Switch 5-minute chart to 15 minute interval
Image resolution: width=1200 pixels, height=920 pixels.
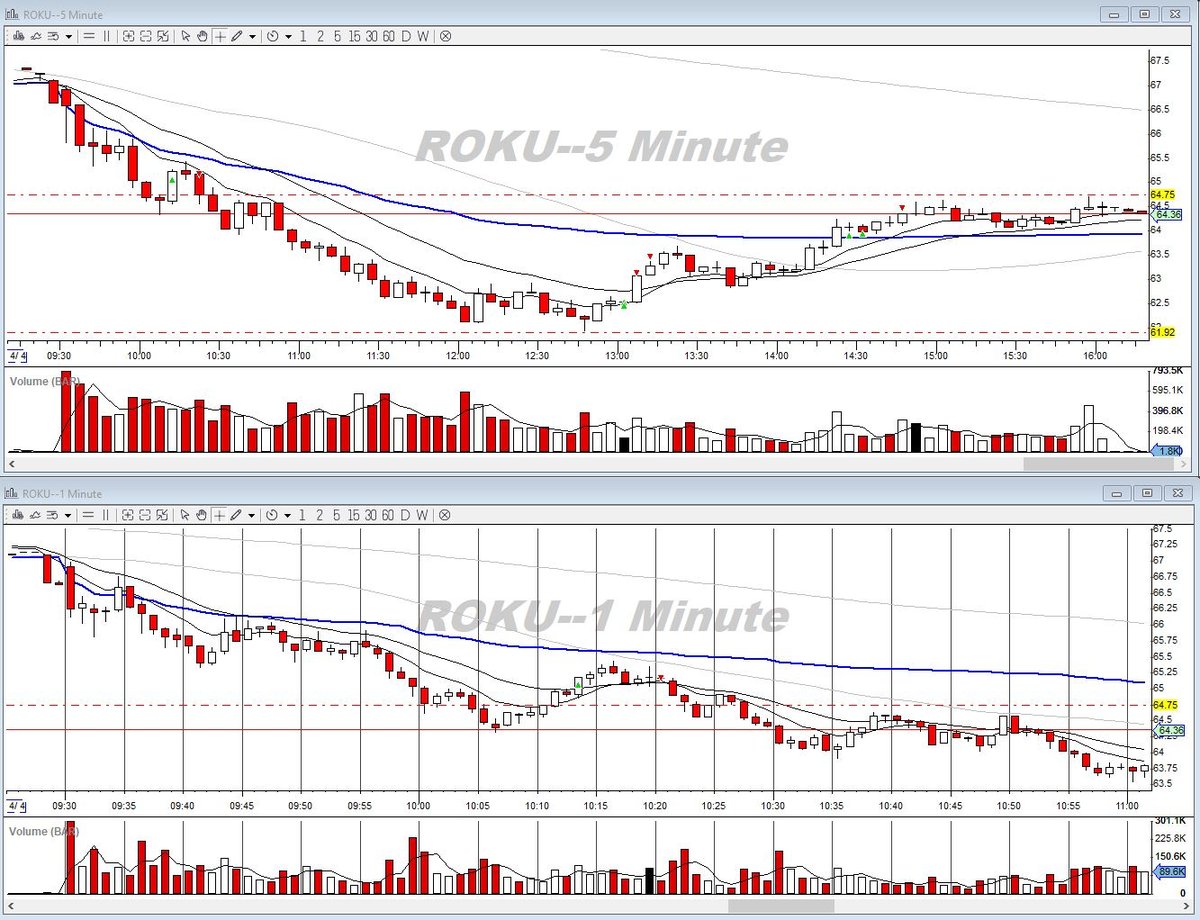pyautogui.click(x=355, y=35)
